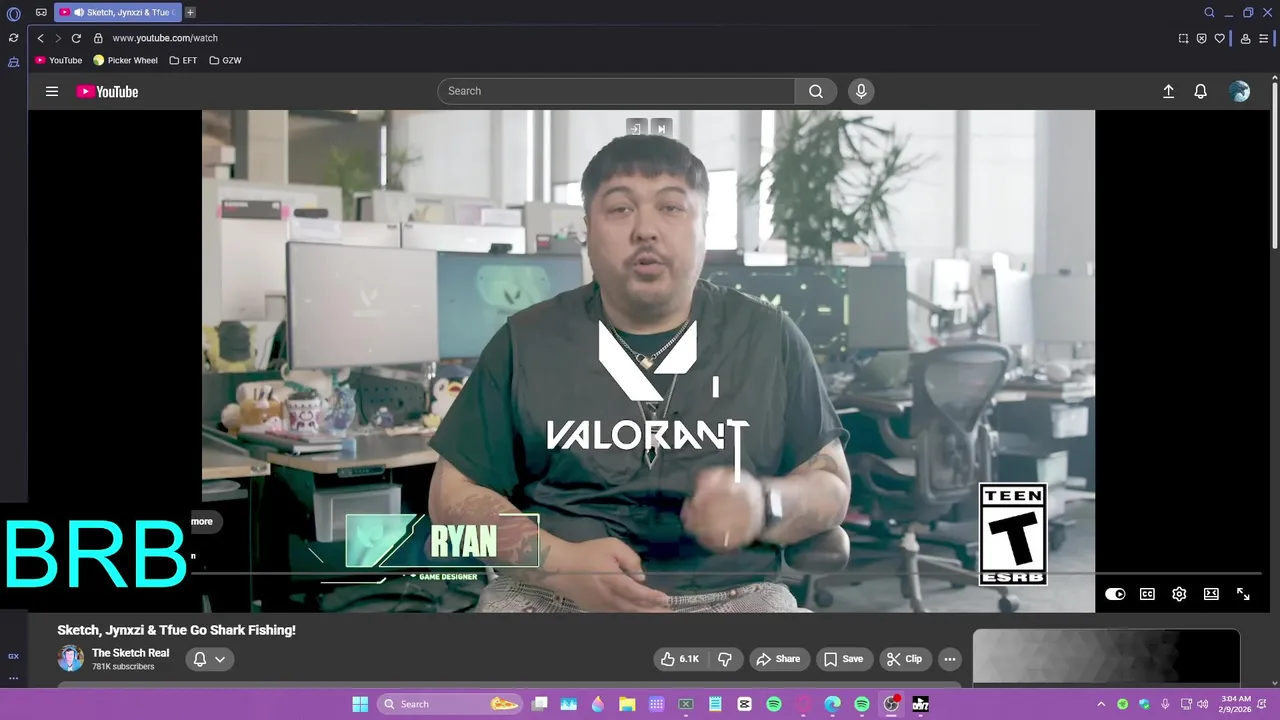Viewport: 1280px width, 720px height.
Task: Start voice search with microphone
Action: 861,91
